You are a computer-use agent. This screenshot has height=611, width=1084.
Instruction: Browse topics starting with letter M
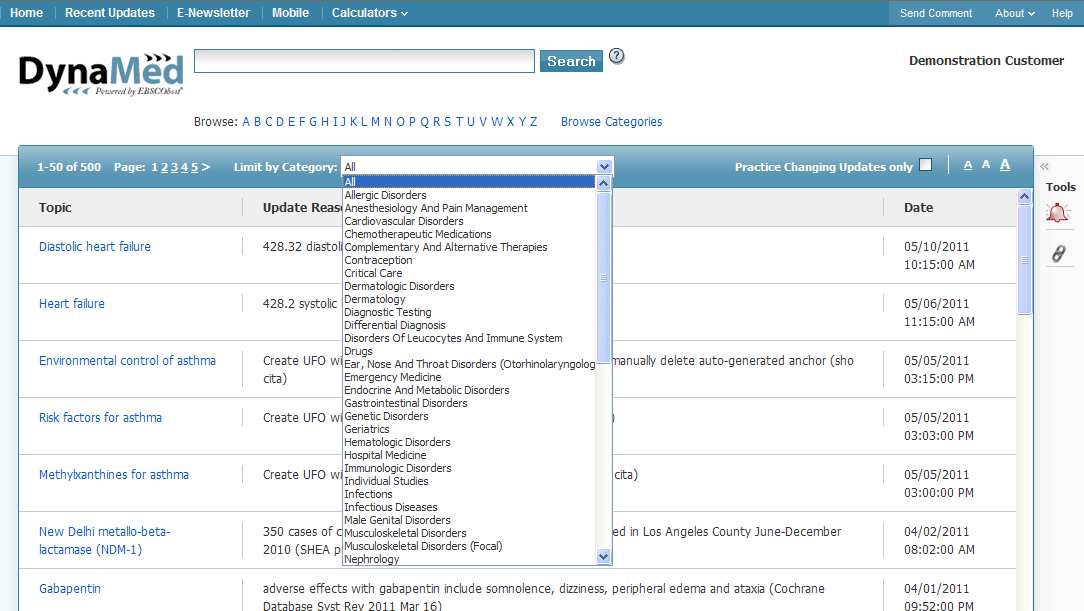(x=375, y=122)
